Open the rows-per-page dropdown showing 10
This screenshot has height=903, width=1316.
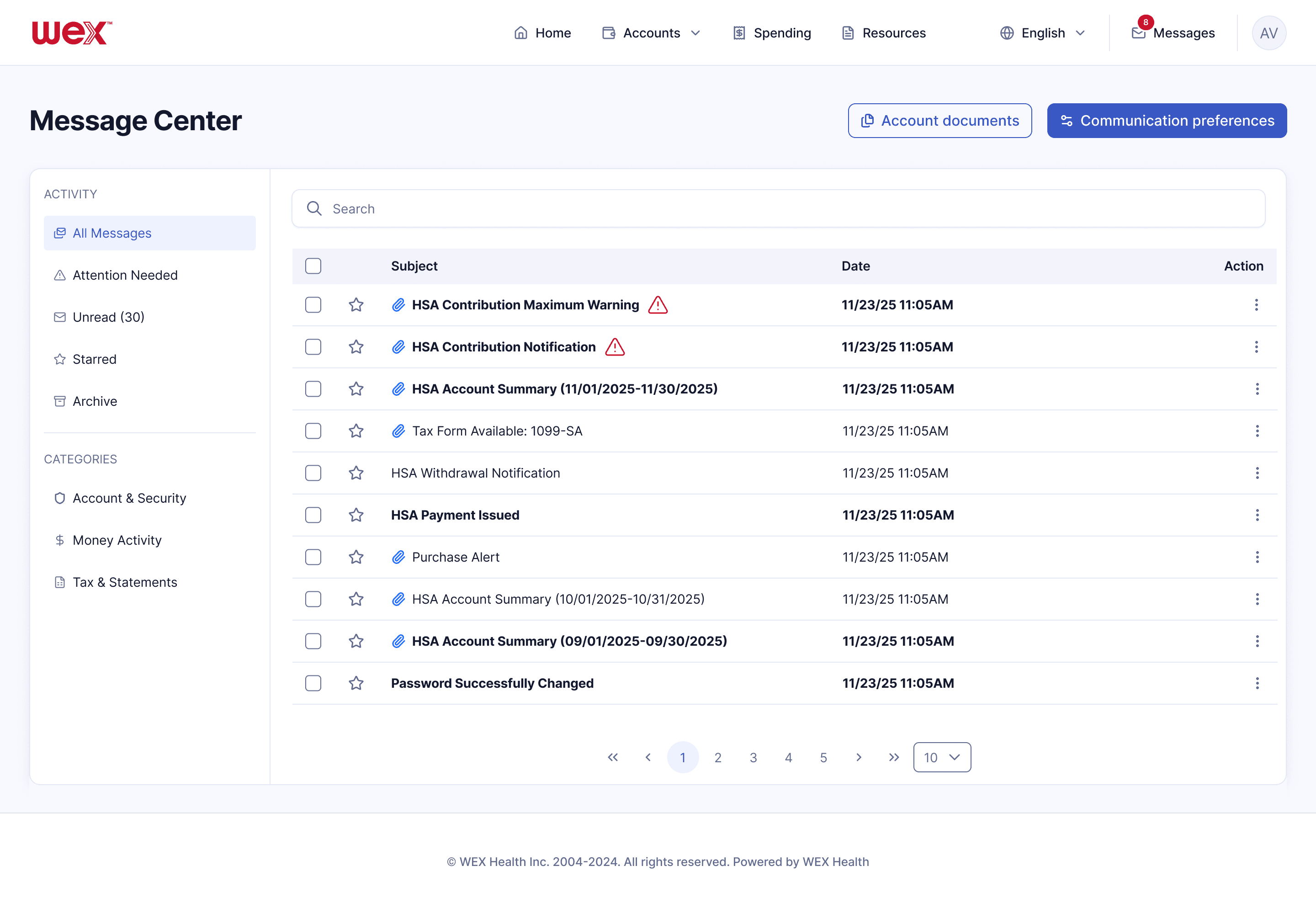tap(942, 758)
